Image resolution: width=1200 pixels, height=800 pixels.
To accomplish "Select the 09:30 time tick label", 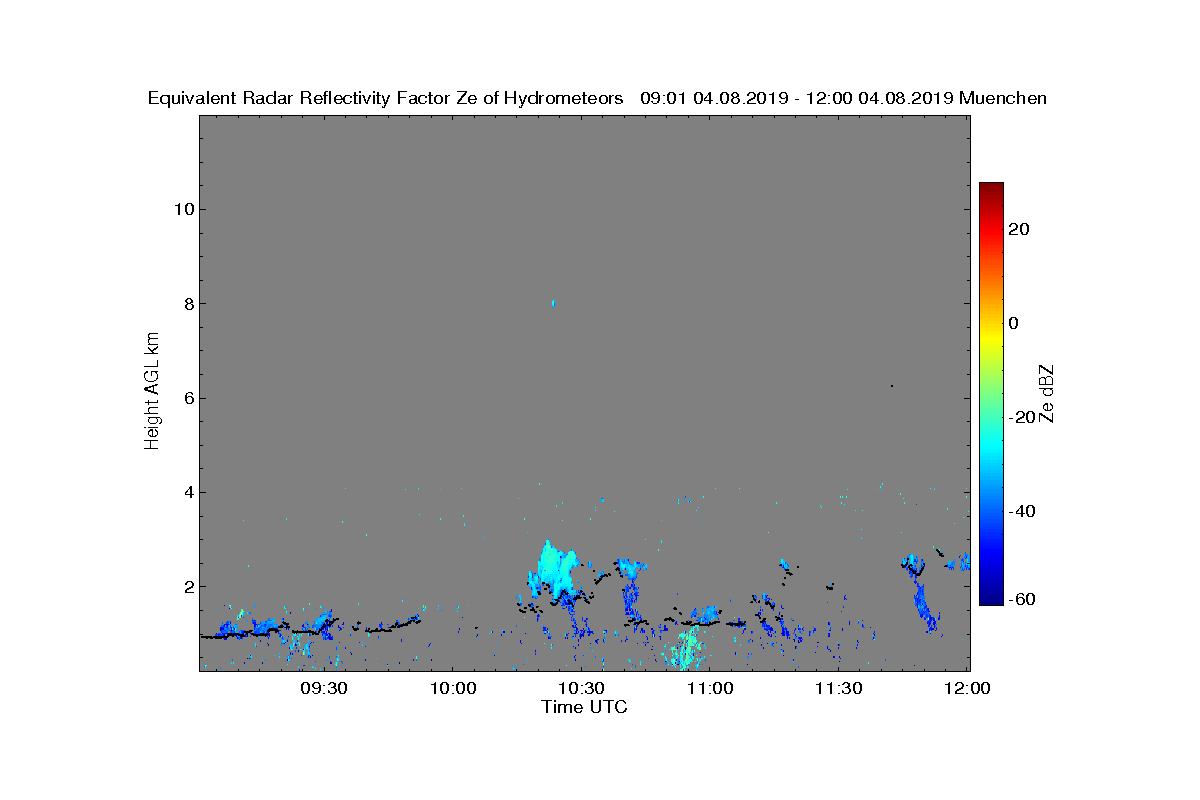I will 325,688.
